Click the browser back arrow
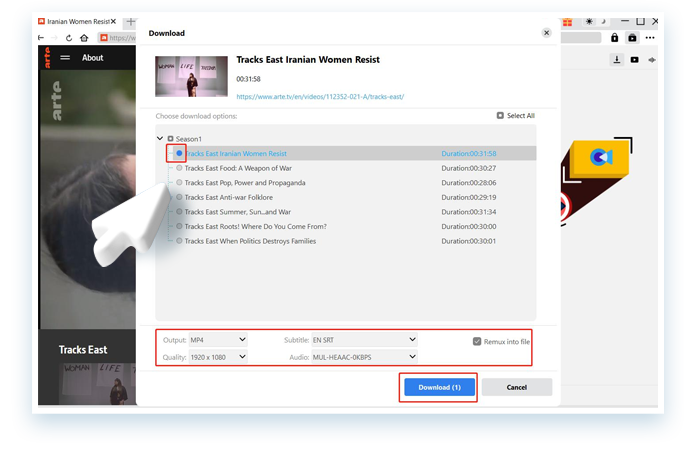The height and width of the screenshot is (449, 684). (41, 38)
